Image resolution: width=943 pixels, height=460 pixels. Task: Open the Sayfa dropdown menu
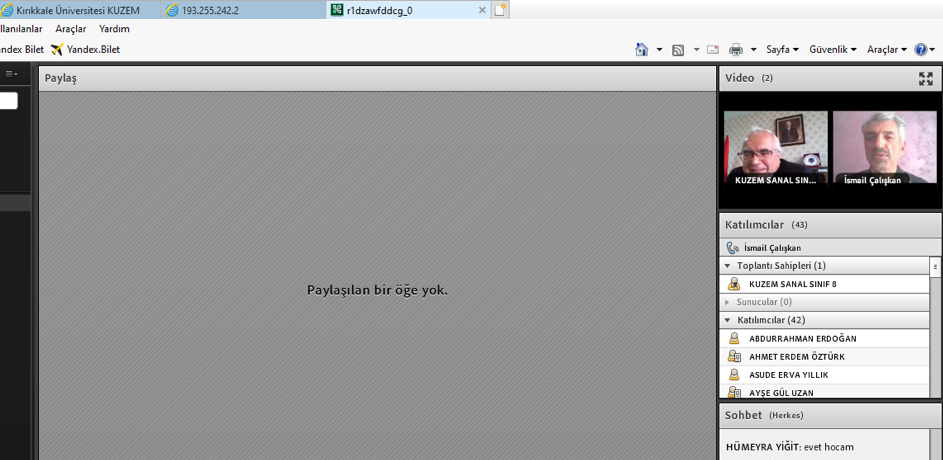click(x=782, y=49)
